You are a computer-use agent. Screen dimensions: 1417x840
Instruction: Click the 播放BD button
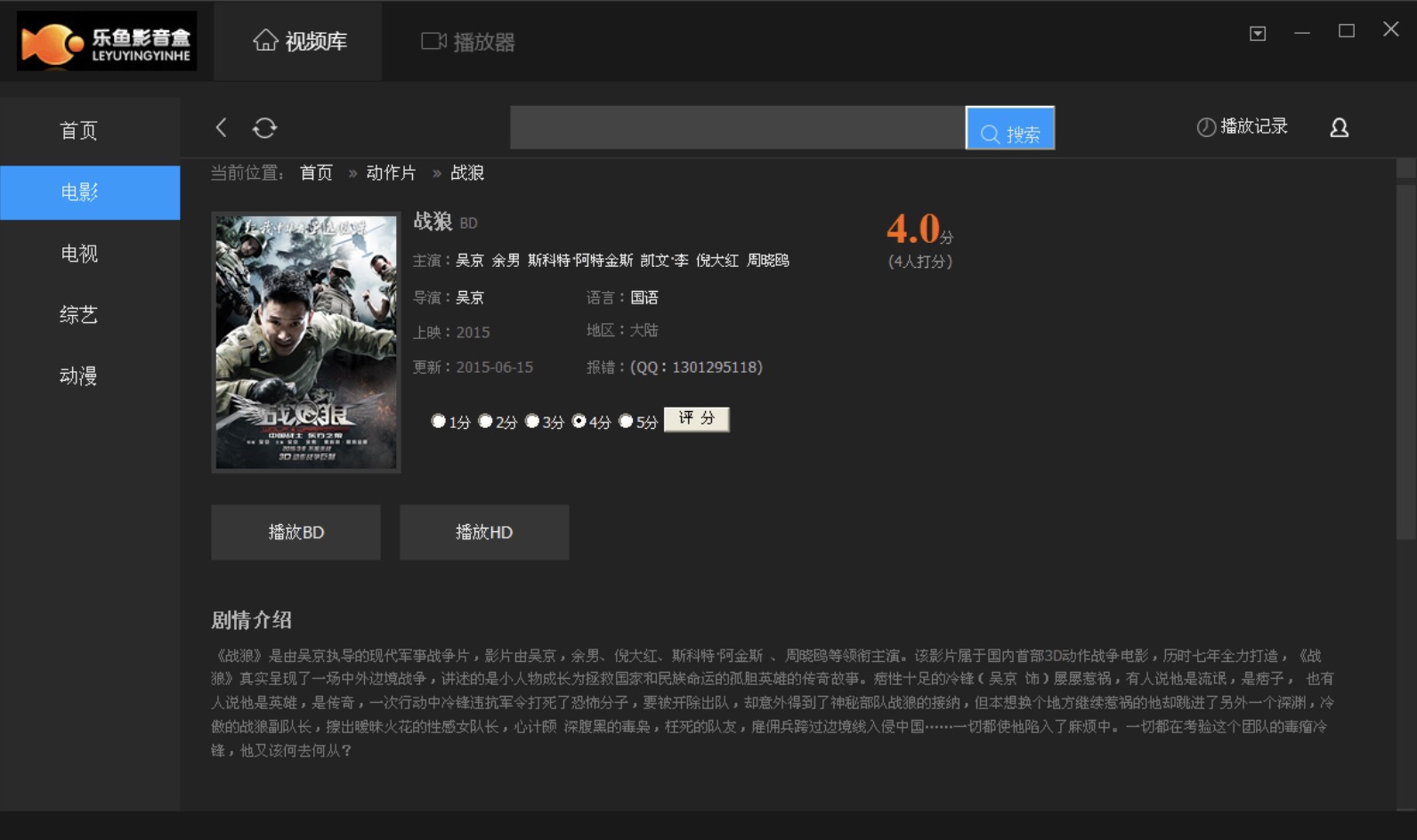[x=296, y=532]
